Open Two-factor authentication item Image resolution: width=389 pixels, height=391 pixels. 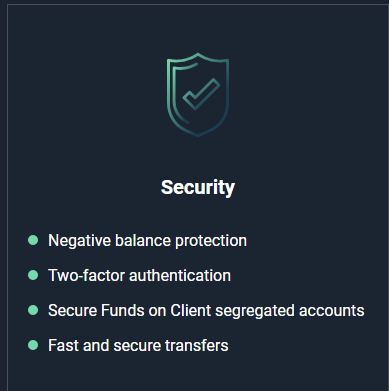pyautogui.click(x=140, y=276)
